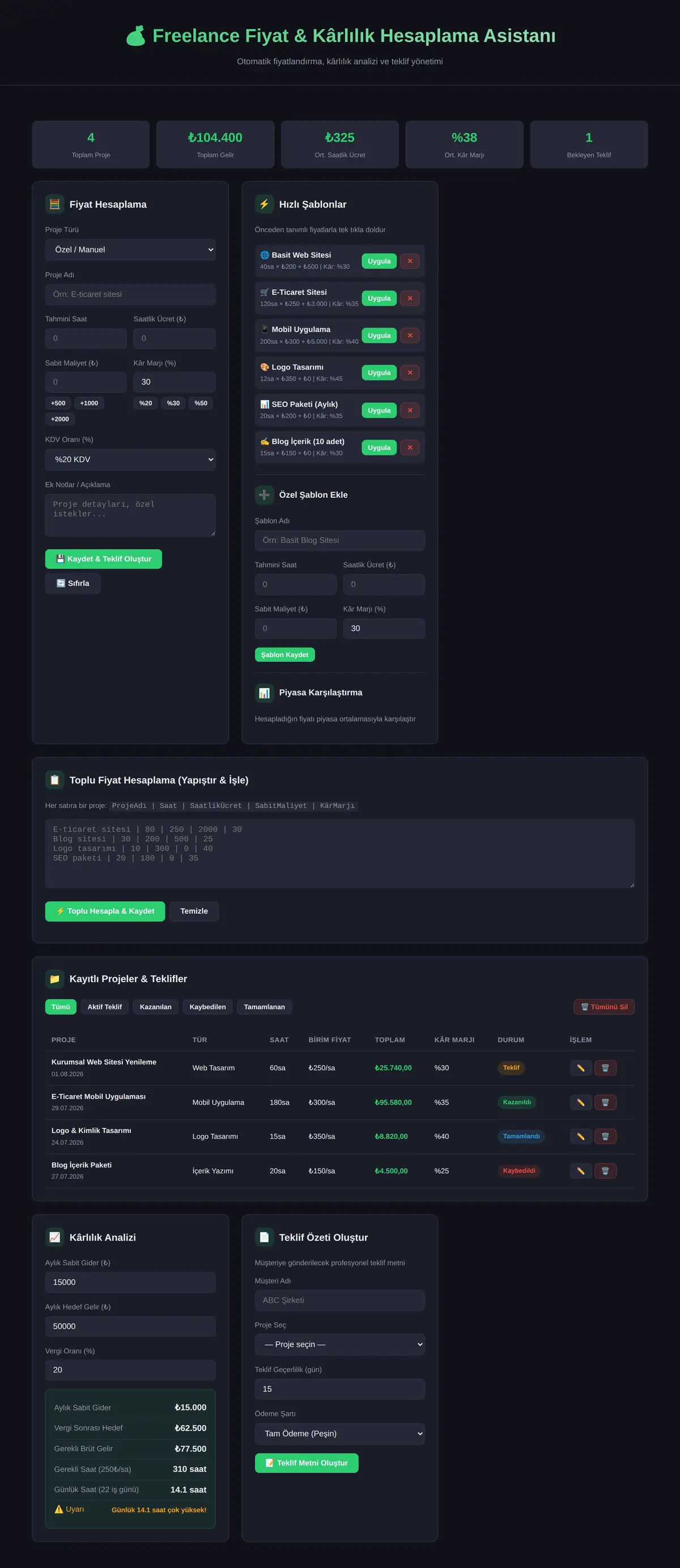The image size is (680, 1568).
Task: Set profit margin to %50
Action: click(x=201, y=403)
